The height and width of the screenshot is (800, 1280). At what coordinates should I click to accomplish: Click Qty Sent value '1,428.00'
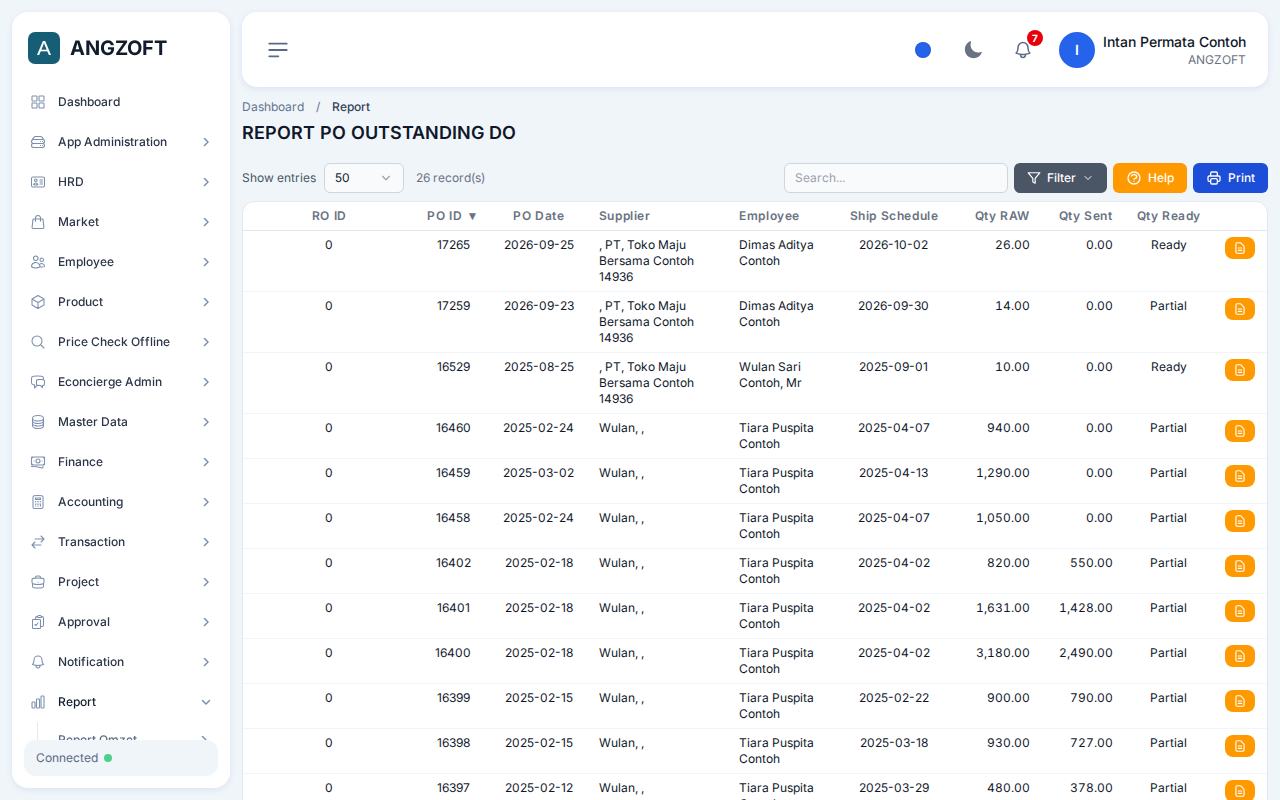click(1086, 608)
